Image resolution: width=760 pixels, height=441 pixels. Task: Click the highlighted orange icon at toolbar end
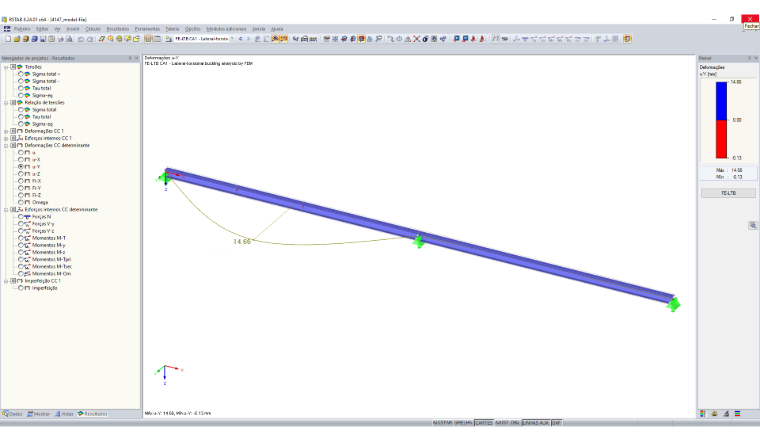(627, 39)
